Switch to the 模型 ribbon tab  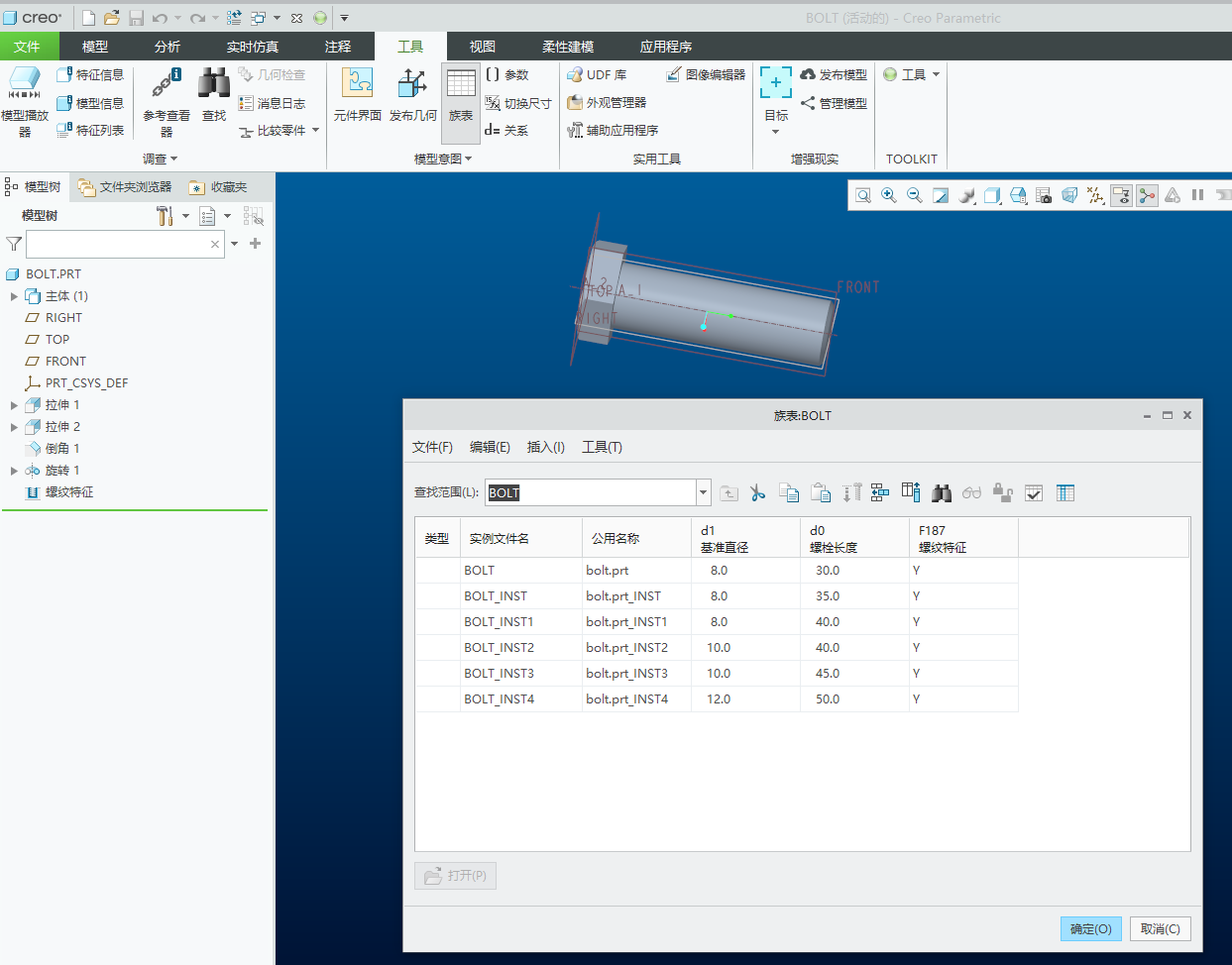point(95,47)
